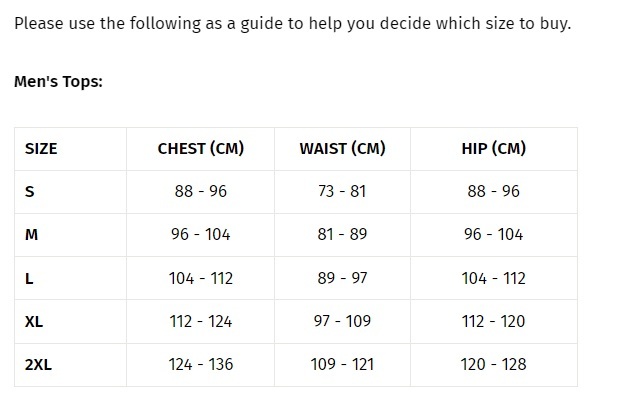The image size is (642, 415).
Task: Click the M size row label
Action: click(x=32, y=235)
